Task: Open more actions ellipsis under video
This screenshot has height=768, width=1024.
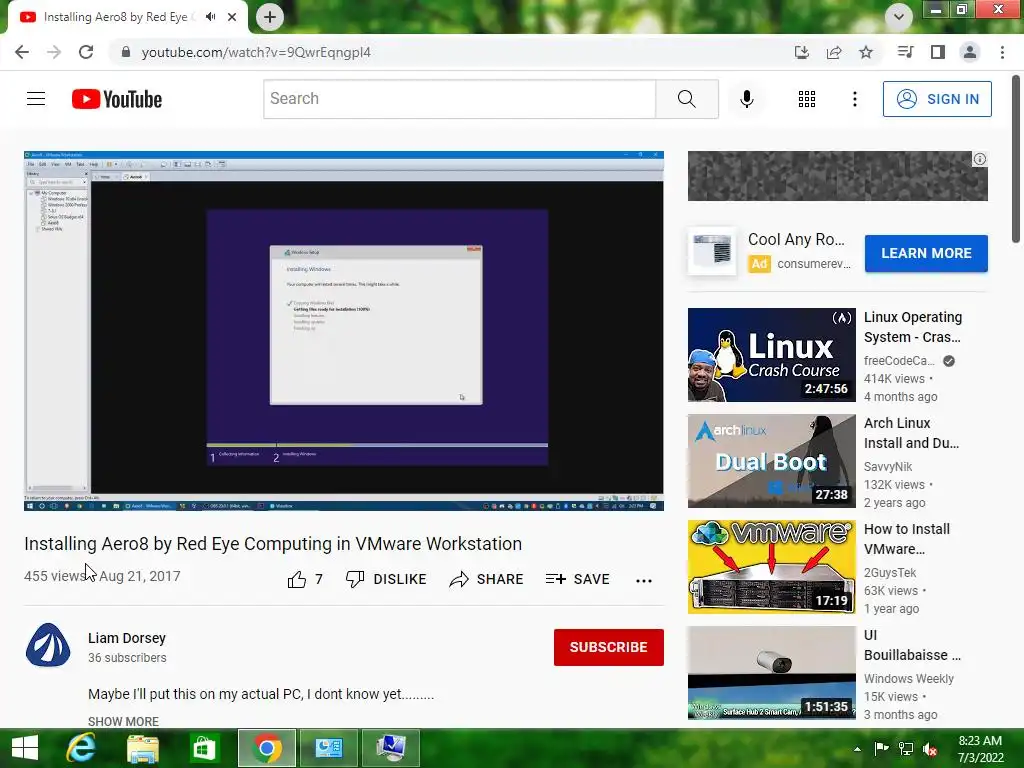Action: [x=644, y=580]
